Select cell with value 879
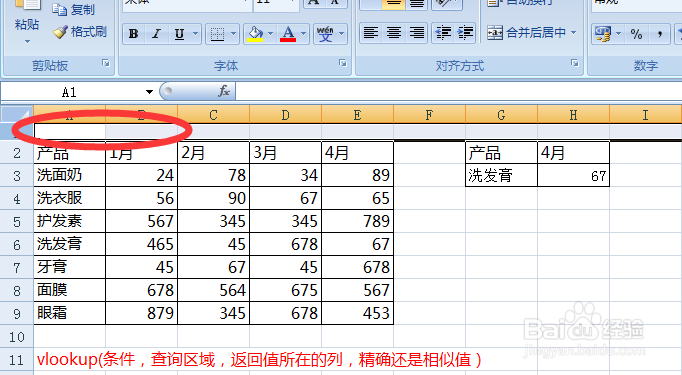This screenshot has height=375, width=682. [141, 313]
